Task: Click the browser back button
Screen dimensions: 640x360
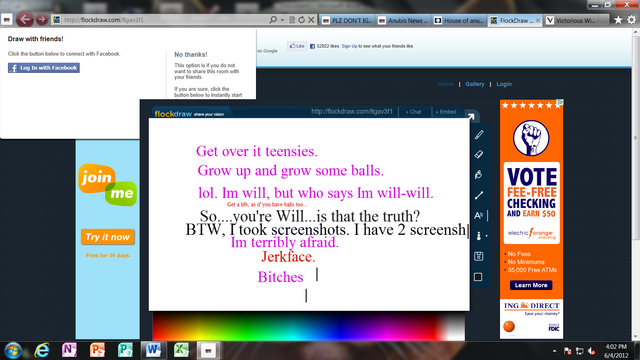Action: [x=24, y=19]
